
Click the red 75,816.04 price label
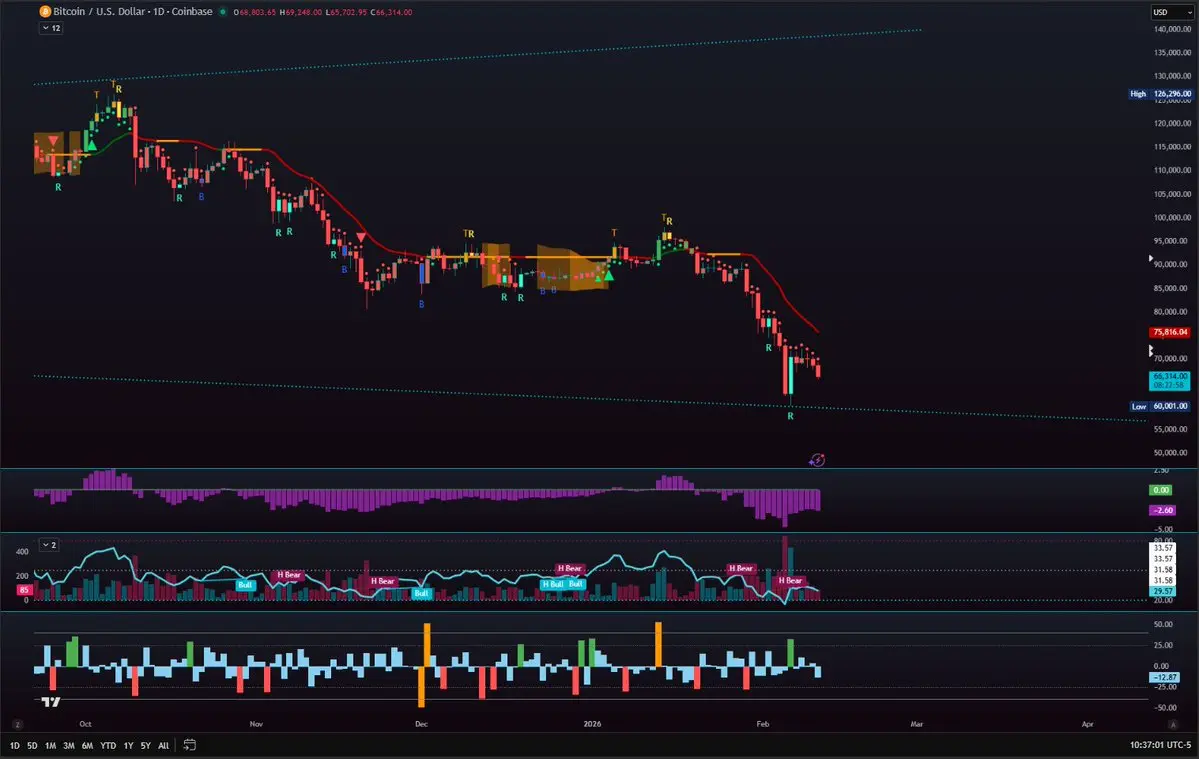click(1170, 332)
